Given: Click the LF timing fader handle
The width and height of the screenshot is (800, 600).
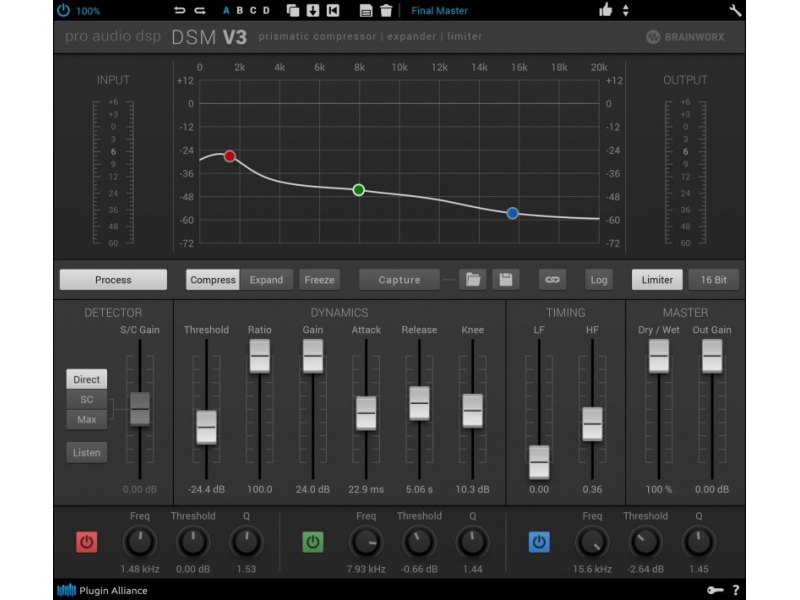Looking at the screenshot, I should pos(539,462).
